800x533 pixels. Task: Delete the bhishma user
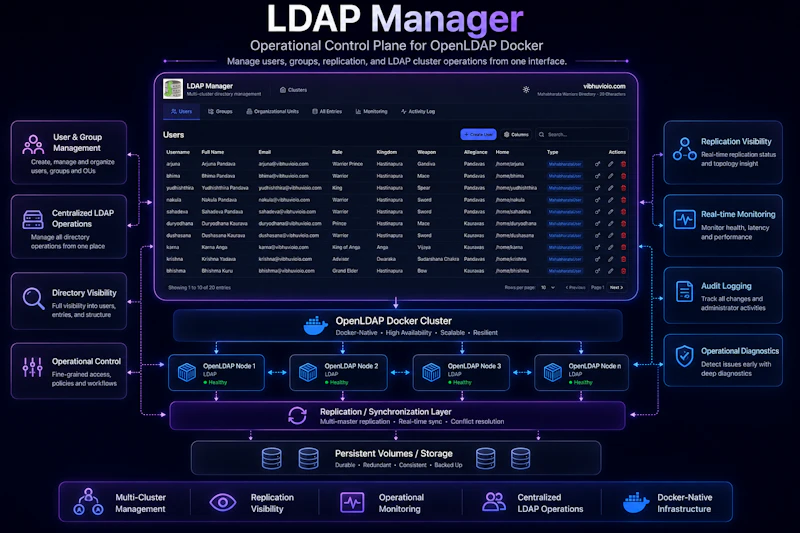pos(623,271)
